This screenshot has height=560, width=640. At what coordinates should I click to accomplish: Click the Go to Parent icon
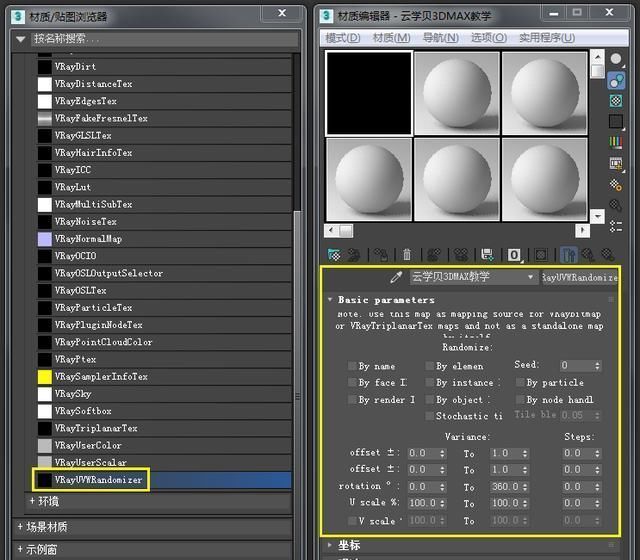click(x=588, y=255)
